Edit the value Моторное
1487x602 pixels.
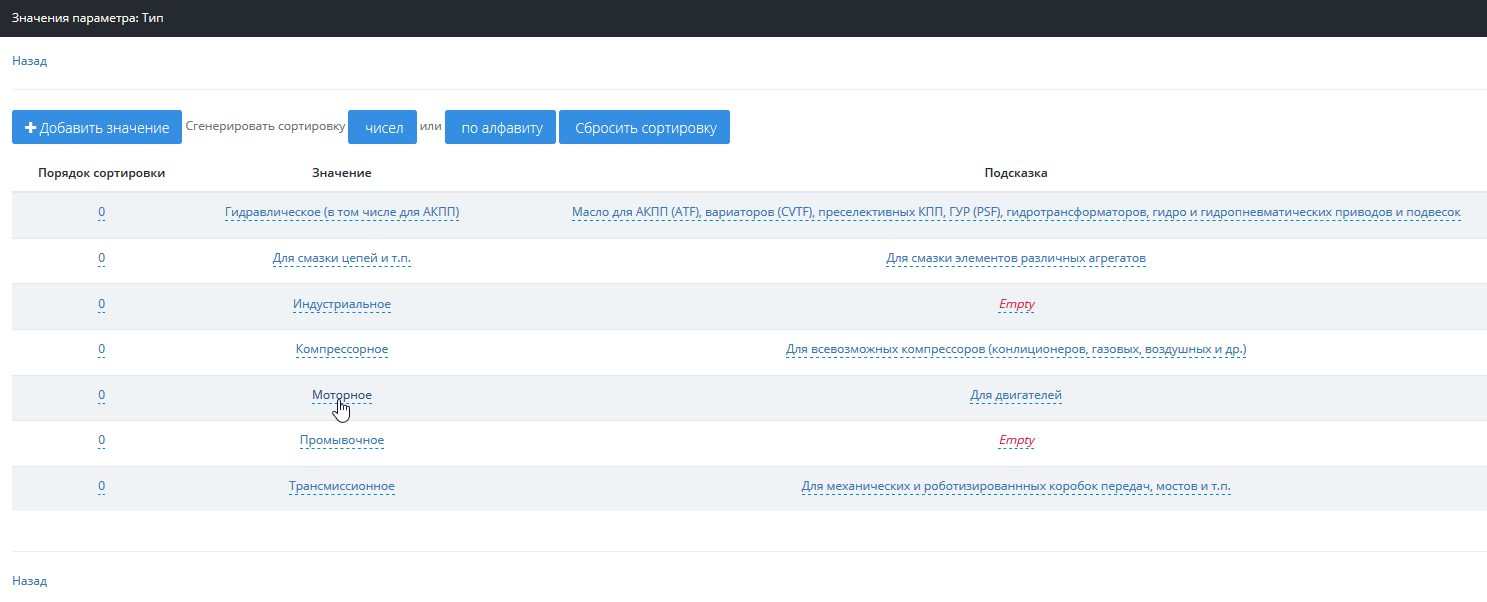[342, 395]
